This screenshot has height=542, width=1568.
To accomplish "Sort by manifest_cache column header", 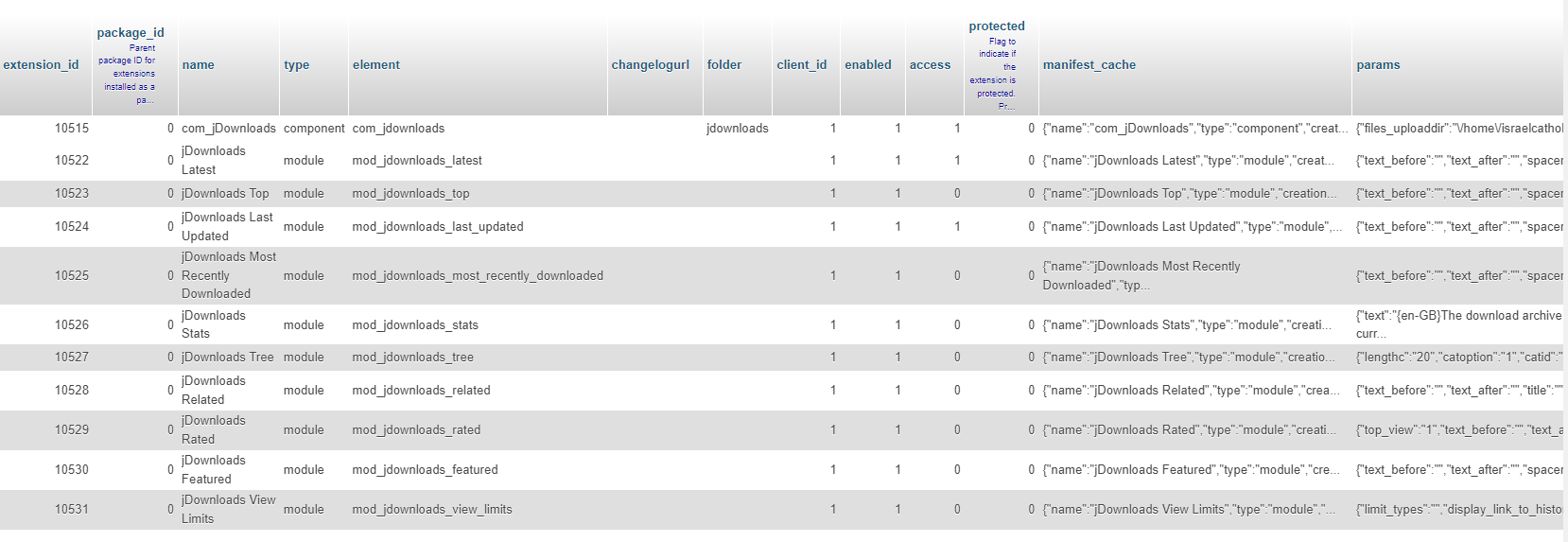I will click(1089, 64).
